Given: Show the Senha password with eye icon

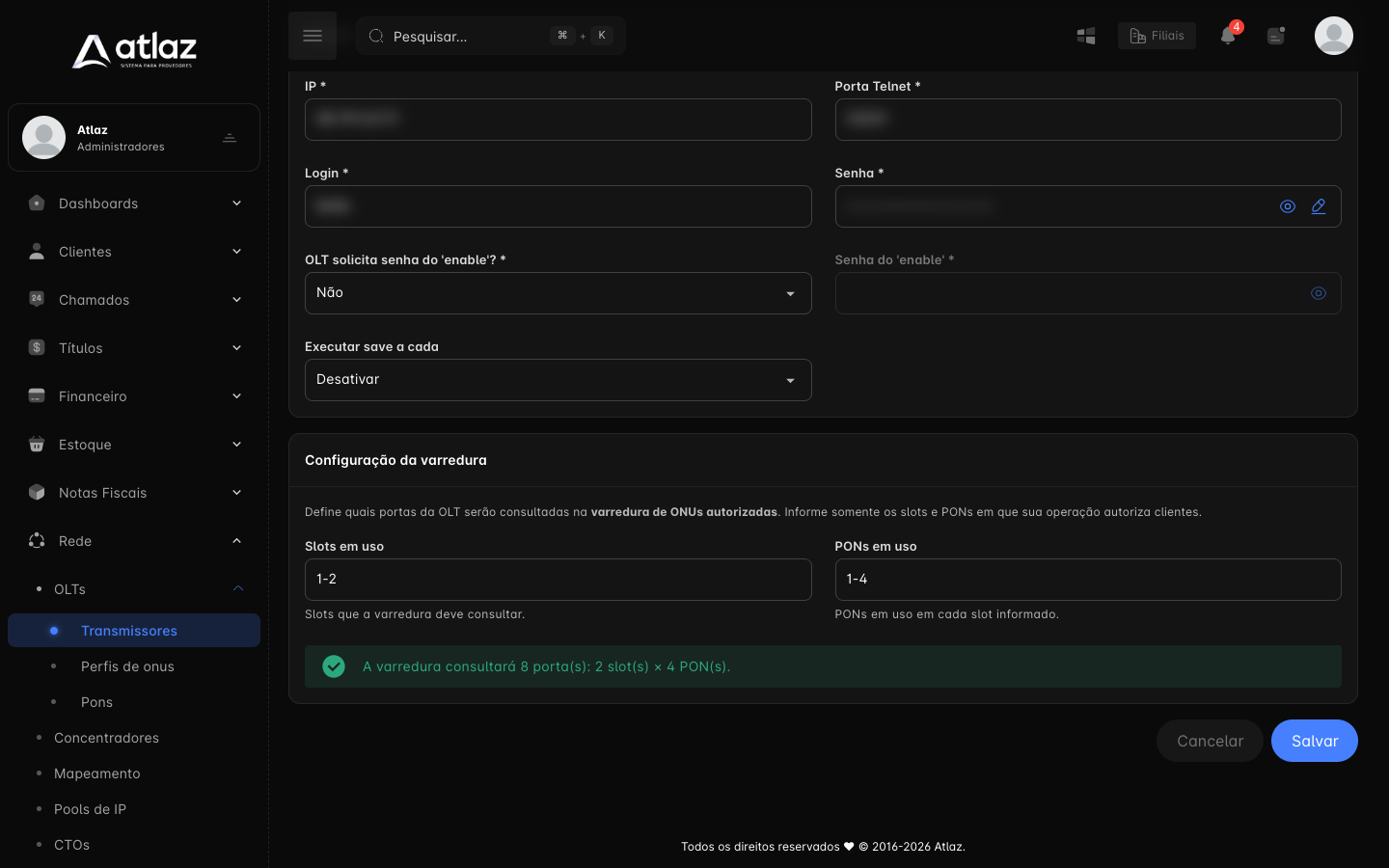Looking at the screenshot, I should tap(1288, 206).
